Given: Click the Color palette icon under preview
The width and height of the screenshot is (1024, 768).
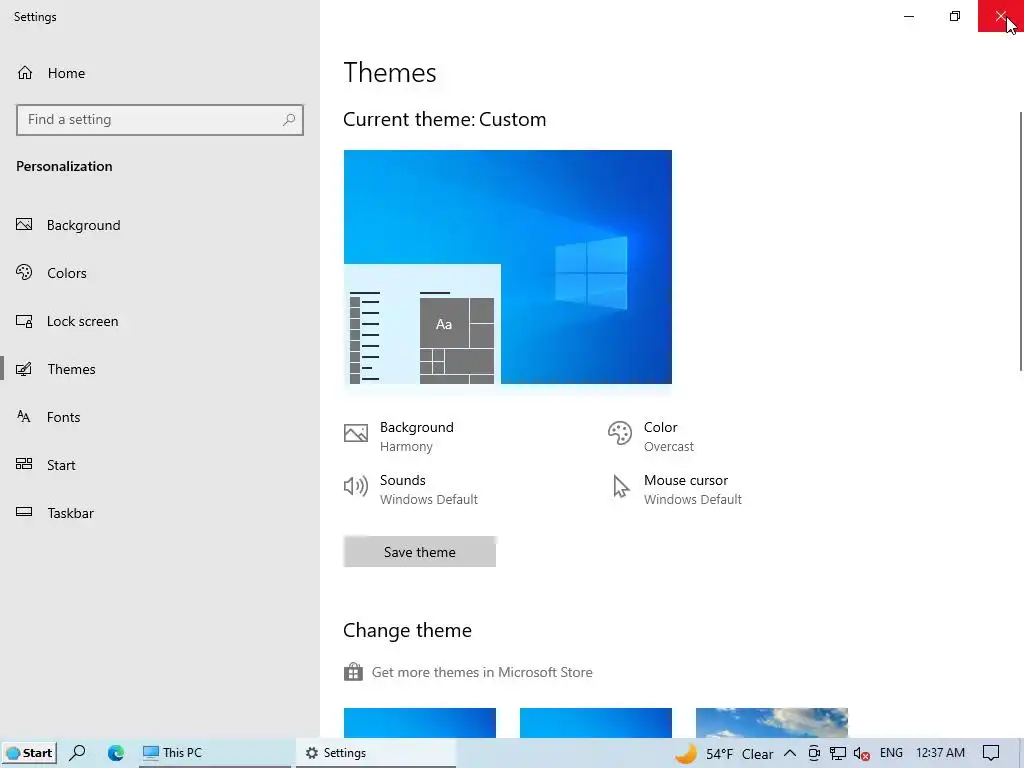Looking at the screenshot, I should tap(620, 433).
